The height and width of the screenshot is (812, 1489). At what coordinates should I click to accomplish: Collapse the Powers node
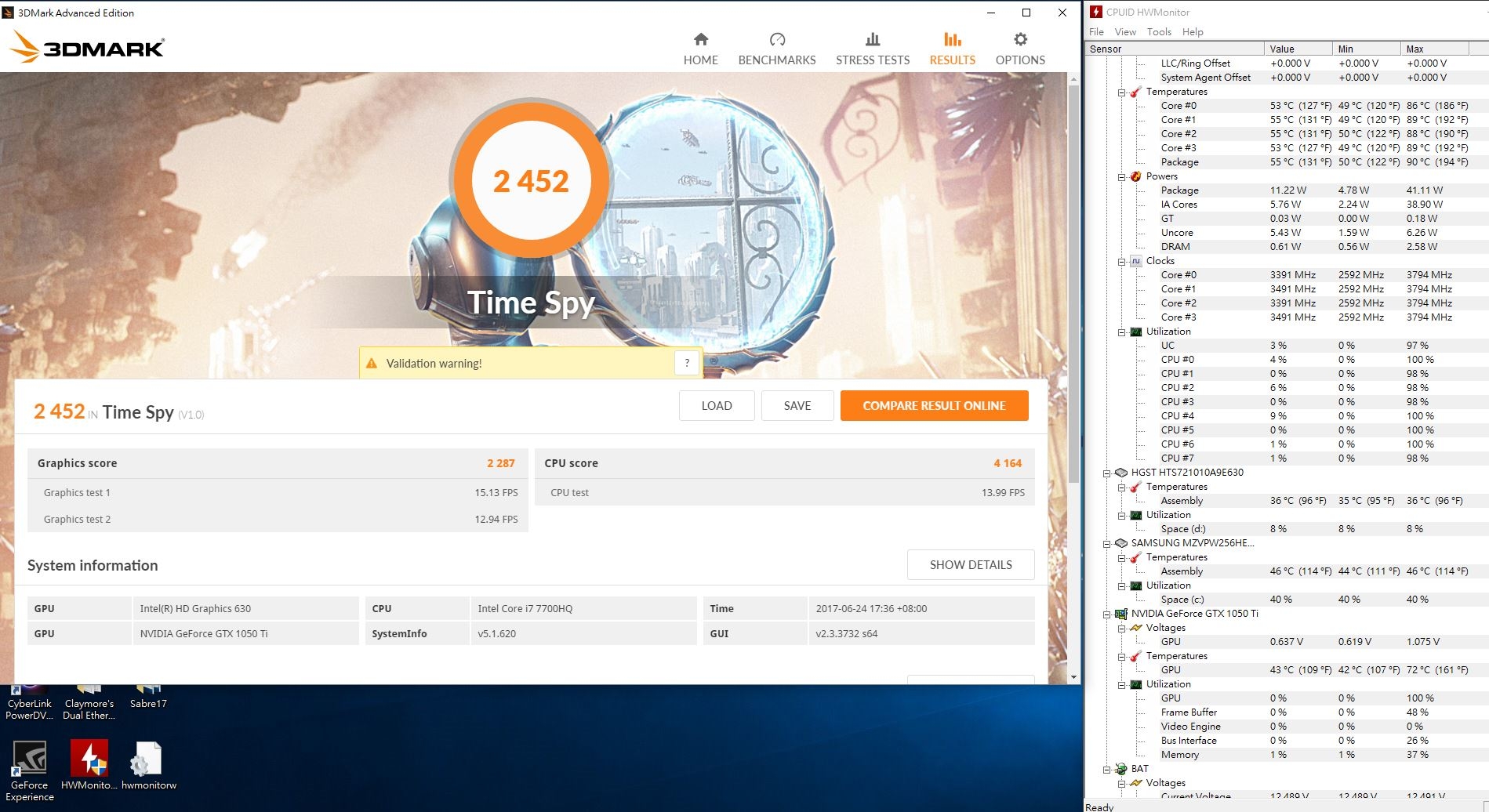(x=1122, y=177)
